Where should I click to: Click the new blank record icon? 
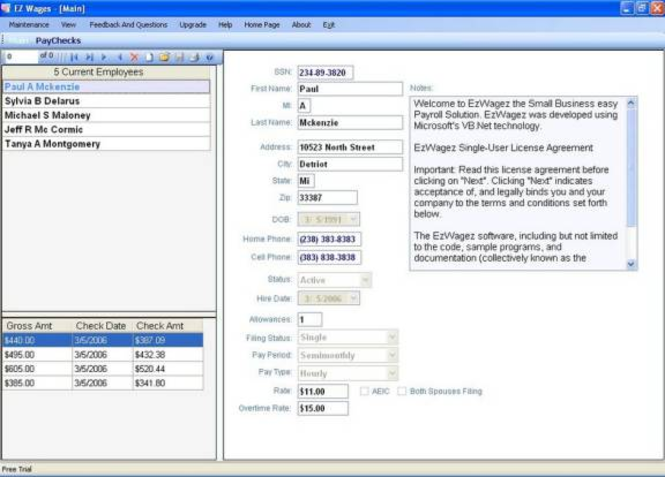tap(149, 57)
